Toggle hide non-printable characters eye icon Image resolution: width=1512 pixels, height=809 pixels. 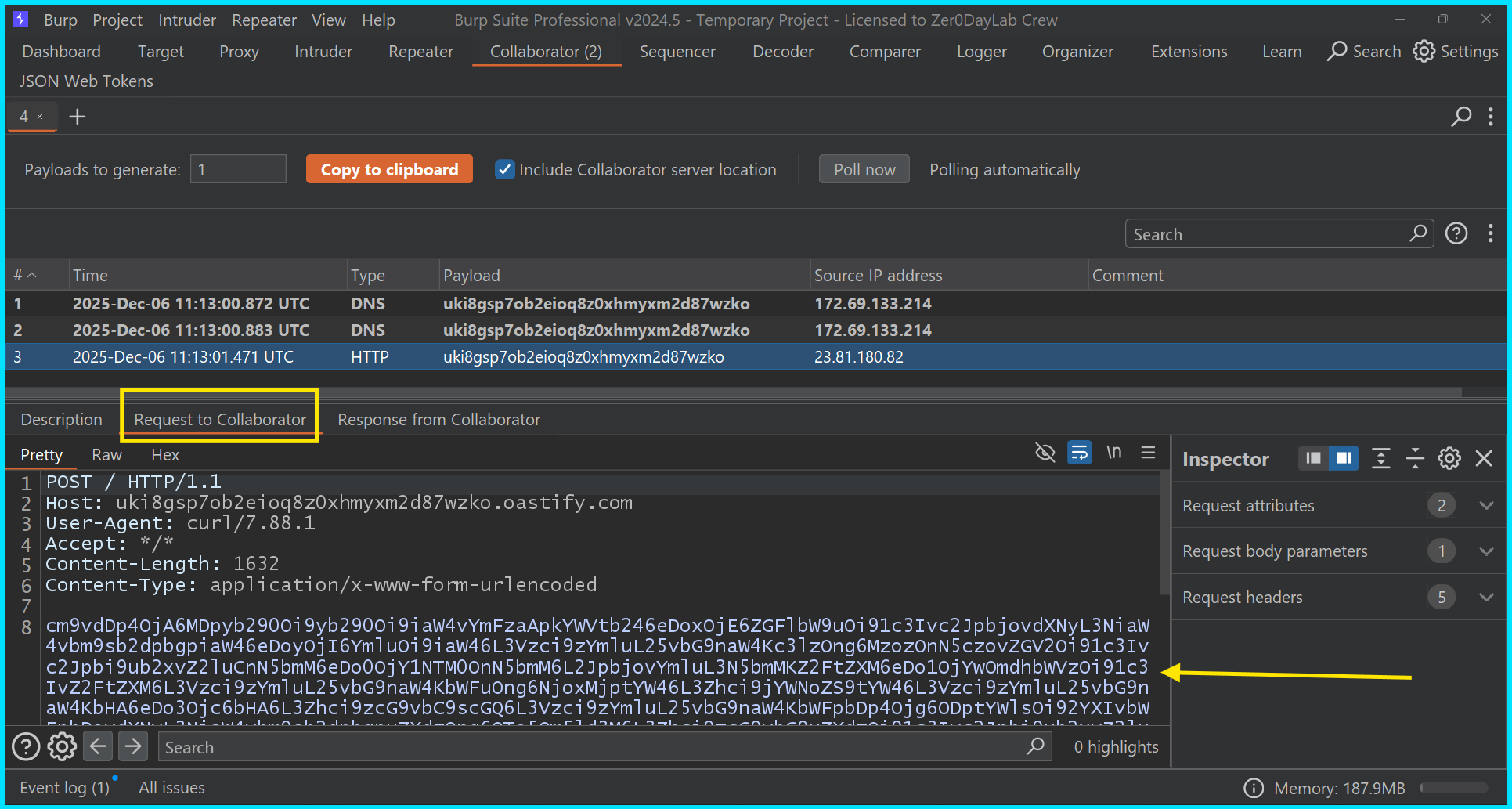[x=1045, y=453]
